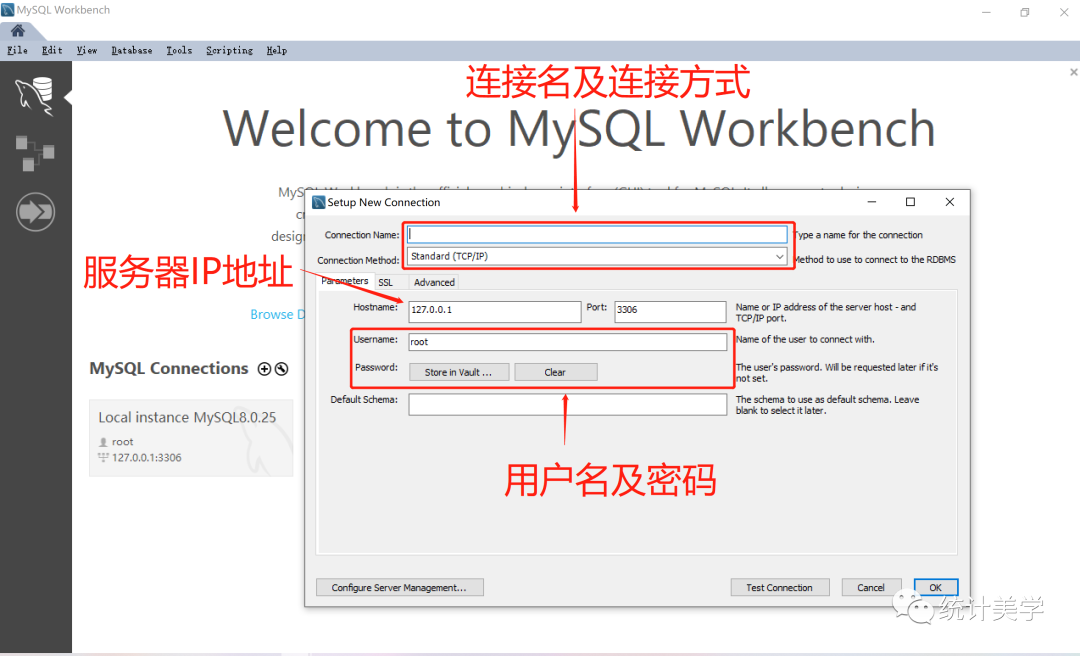This screenshot has width=1080, height=656.
Task: Focus the Connection Name field
Action: (597, 234)
